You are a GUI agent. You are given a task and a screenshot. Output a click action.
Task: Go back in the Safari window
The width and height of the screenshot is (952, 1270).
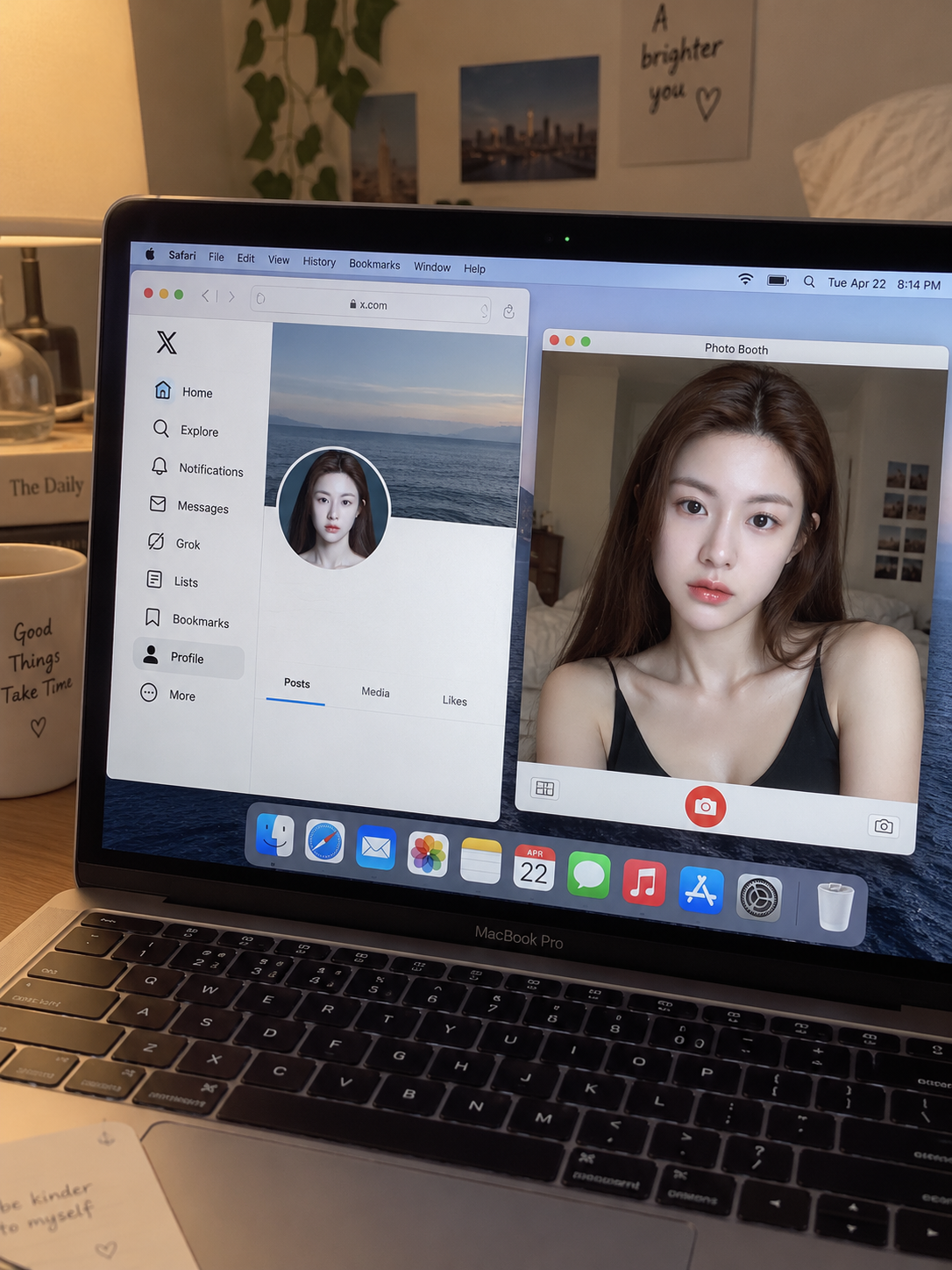[205, 296]
